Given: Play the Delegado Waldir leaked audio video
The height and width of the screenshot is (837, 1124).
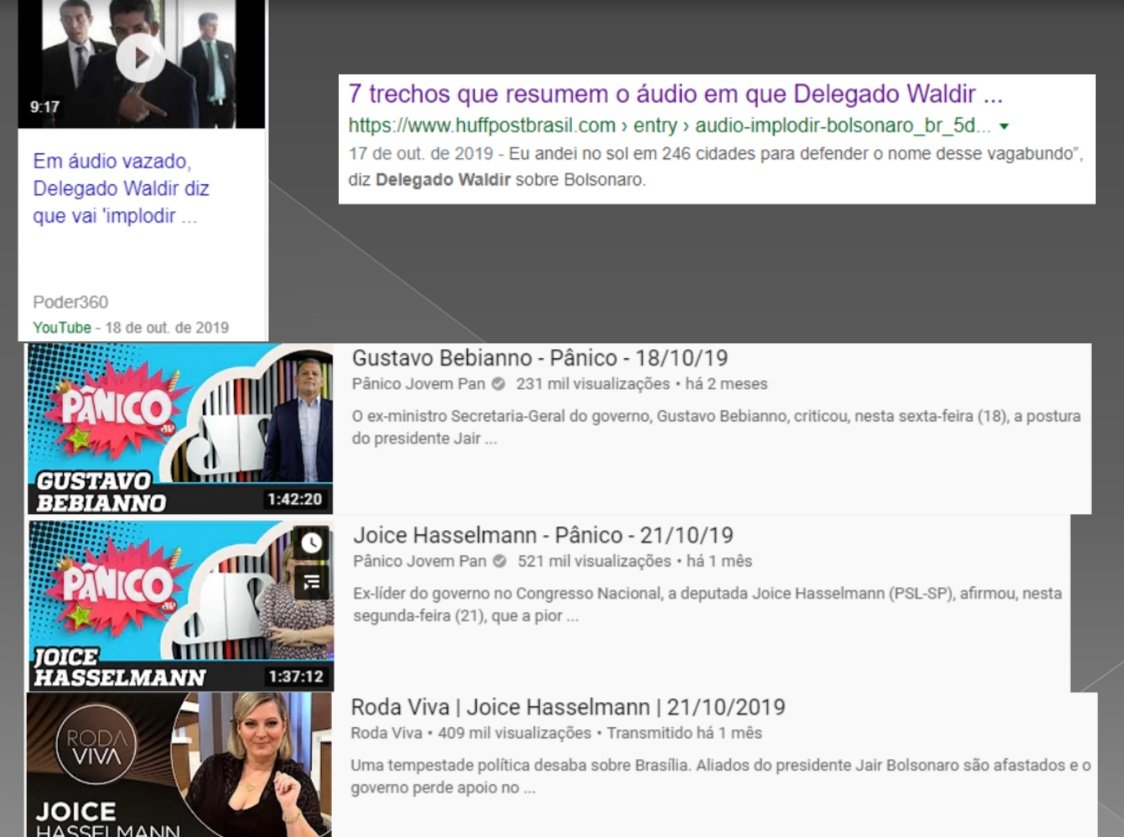Looking at the screenshot, I should pyautogui.click(x=141, y=57).
